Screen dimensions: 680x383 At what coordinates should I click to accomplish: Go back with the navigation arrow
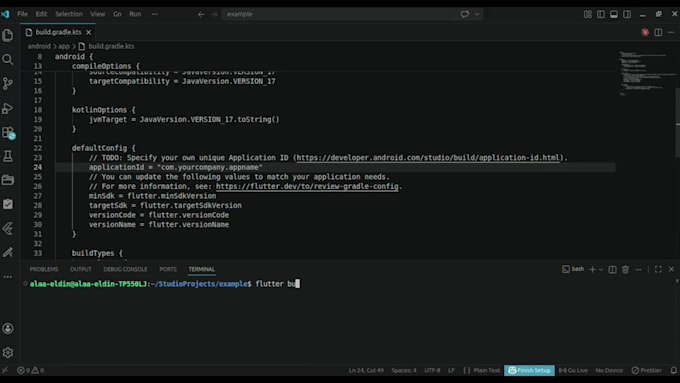click(x=201, y=14)
